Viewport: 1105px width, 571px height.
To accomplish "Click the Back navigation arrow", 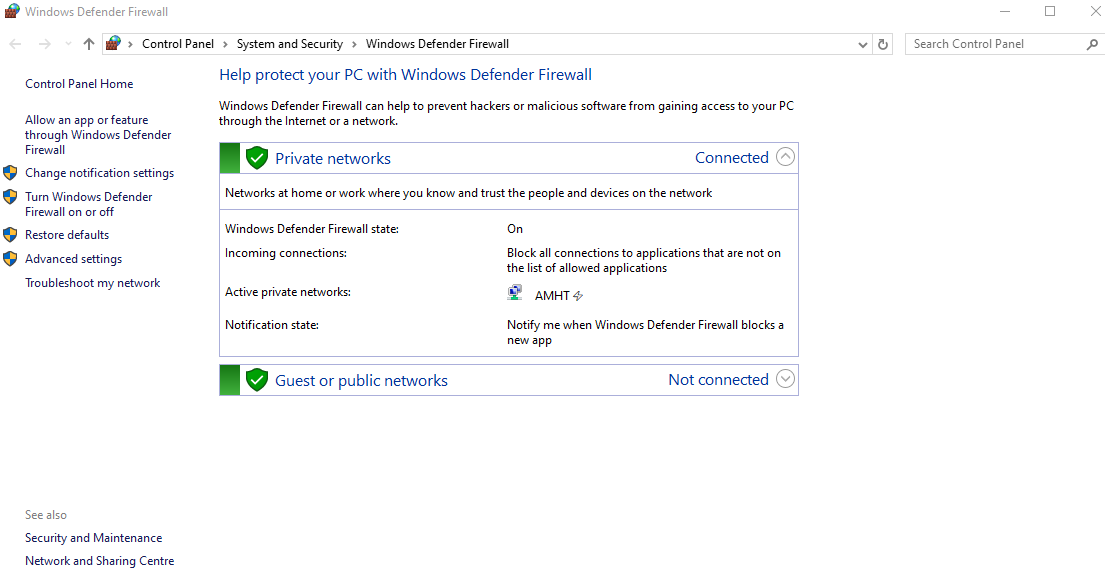I will 15,44.
